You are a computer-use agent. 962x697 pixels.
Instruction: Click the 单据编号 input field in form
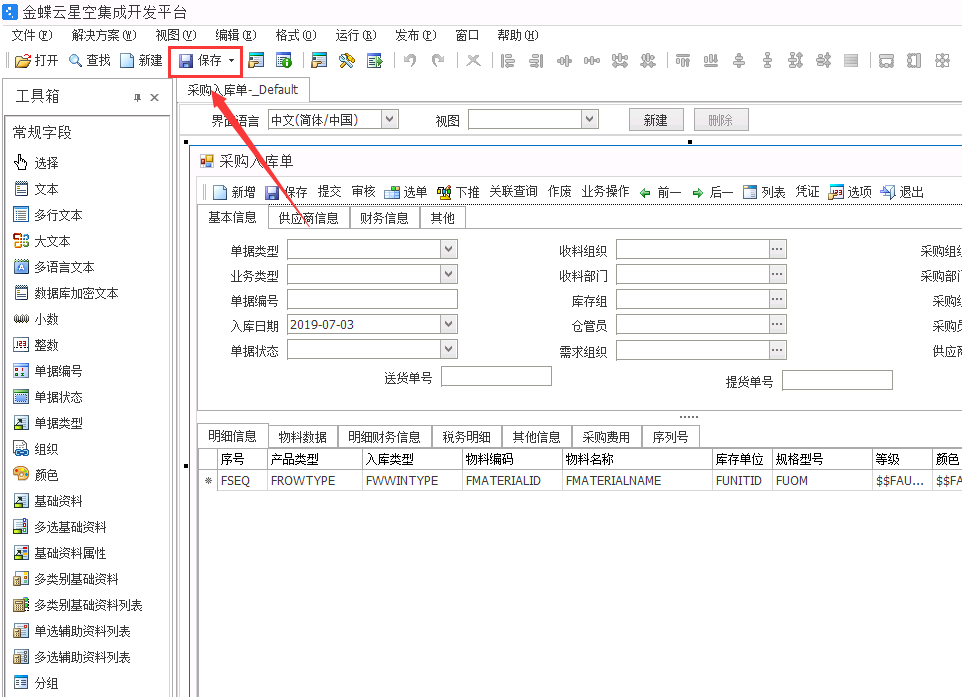[x=372, y=299]
